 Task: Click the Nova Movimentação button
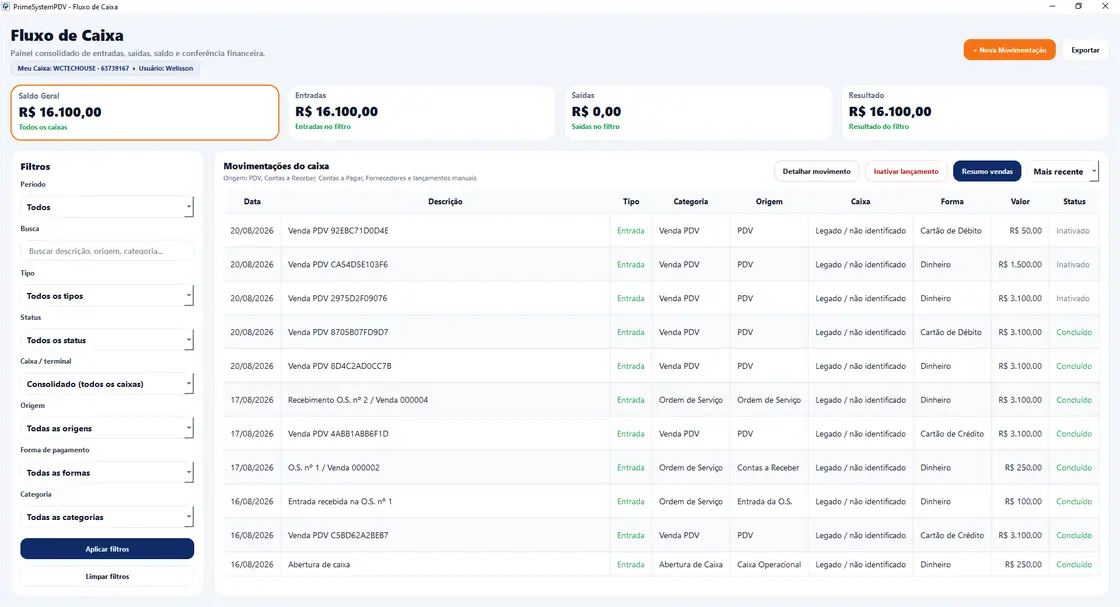click(x=1009, y=50)
